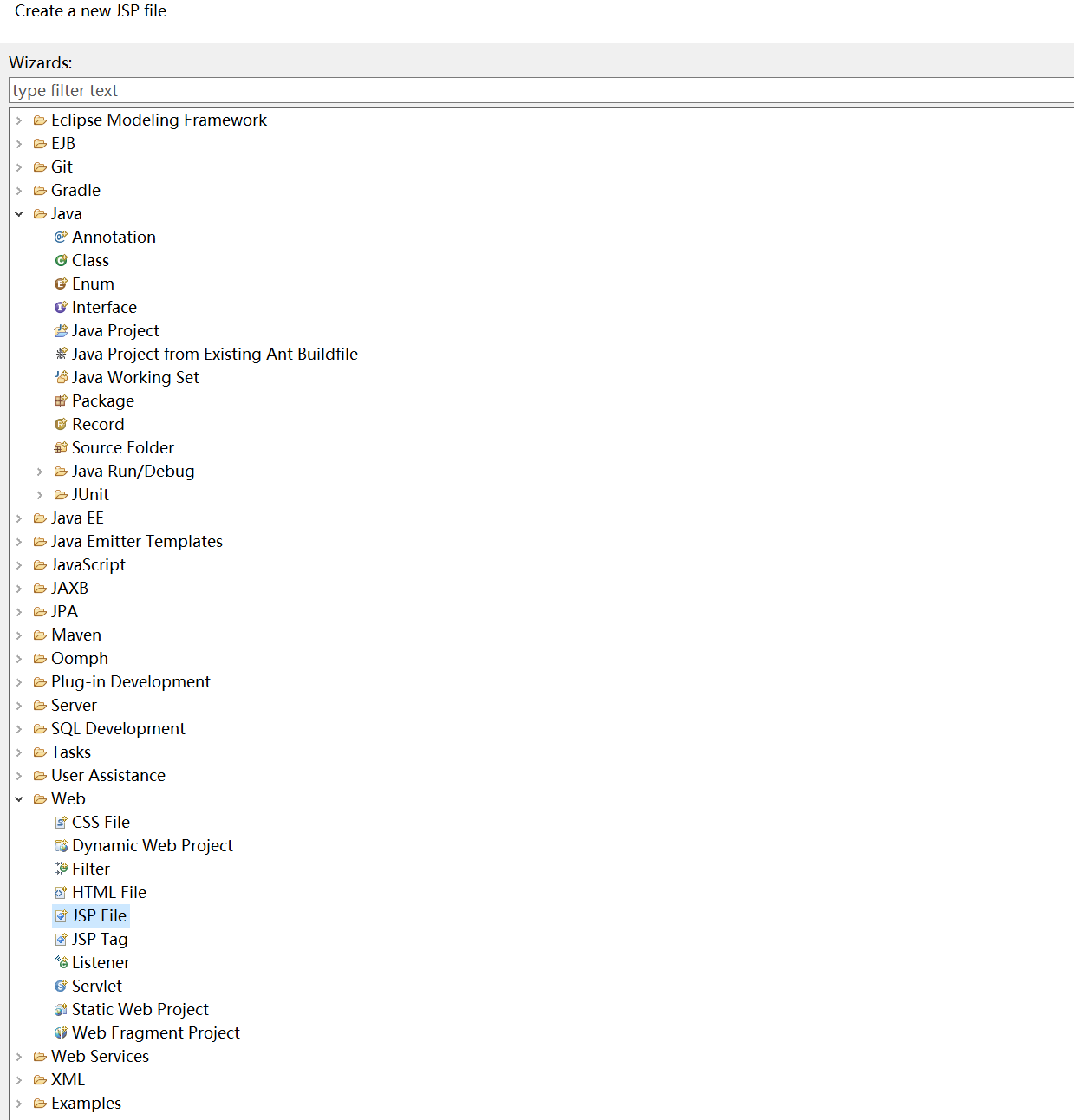The height and width of the screenshot is (1120, 1074).
Task: Click the Source Folder icon
Action: click(x=61, y=447)
